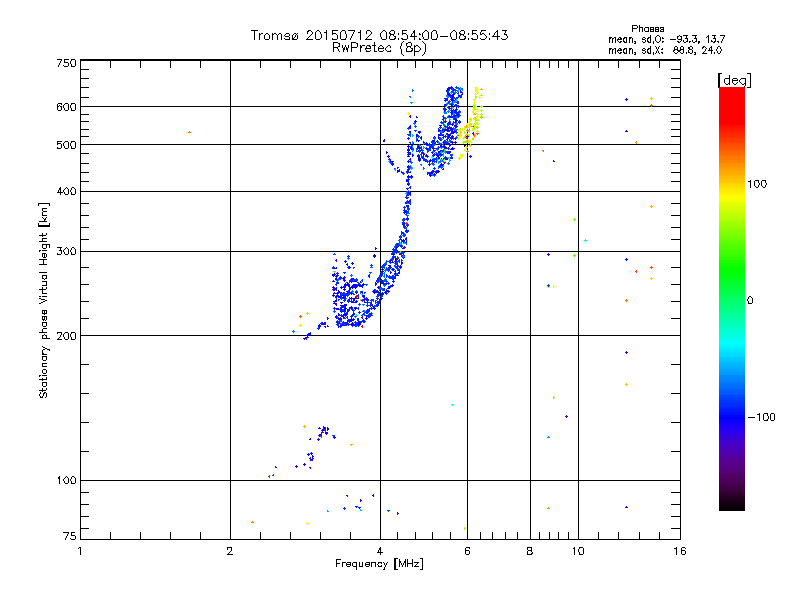Click the y-axis tick label '75'
Viewport: 800px width, 600px height.
[x=70, y=536]
